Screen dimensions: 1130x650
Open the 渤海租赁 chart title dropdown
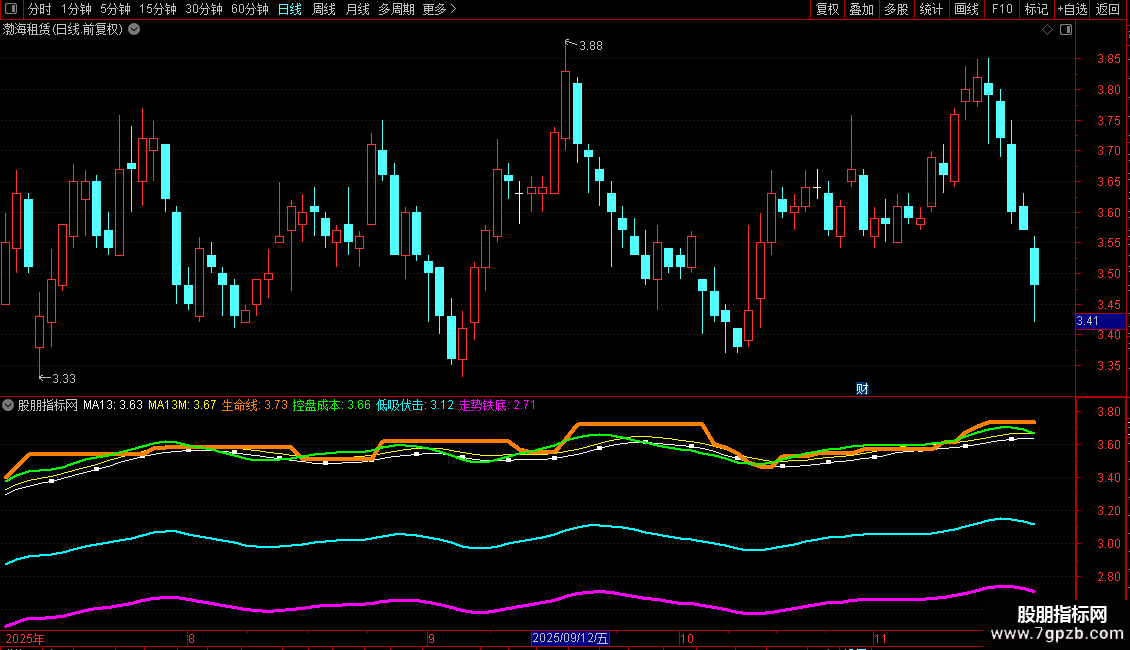pos(134,29)
